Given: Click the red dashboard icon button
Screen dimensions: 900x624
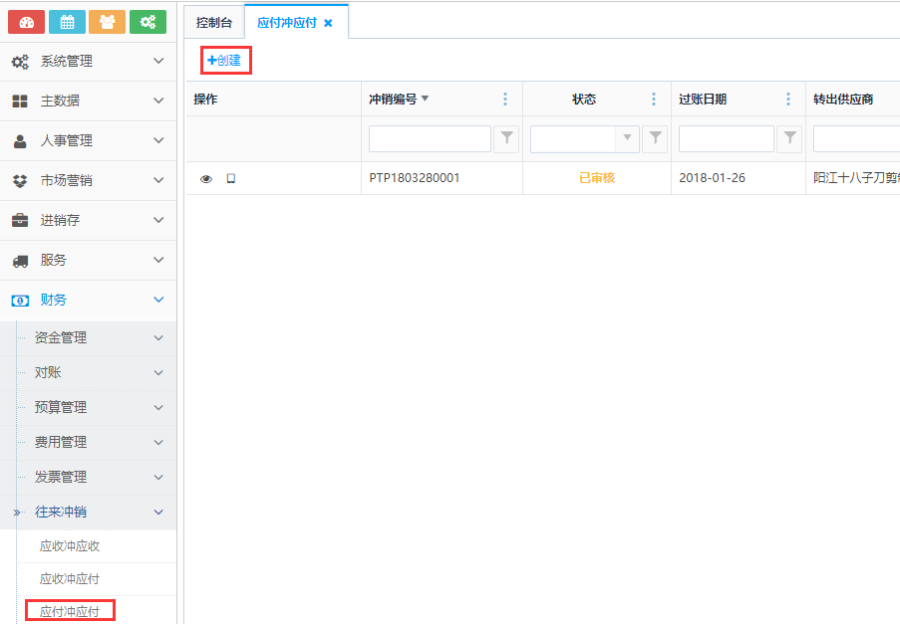Looking at the screenshot, I should (x=26, y=22).
